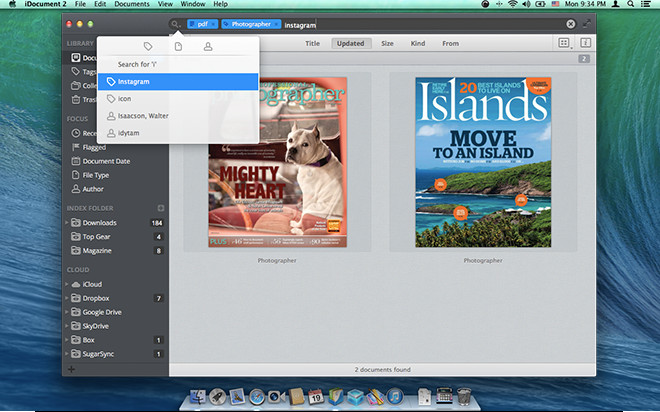The image size is (660, 412).
Task: Click Search for 'i' option
Action: point(178,64)
